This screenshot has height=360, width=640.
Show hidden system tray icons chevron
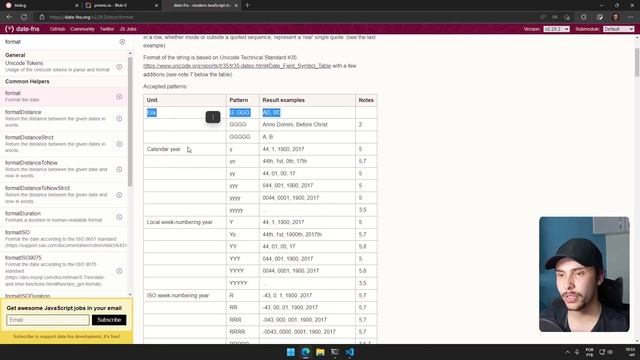click(567, 352)
